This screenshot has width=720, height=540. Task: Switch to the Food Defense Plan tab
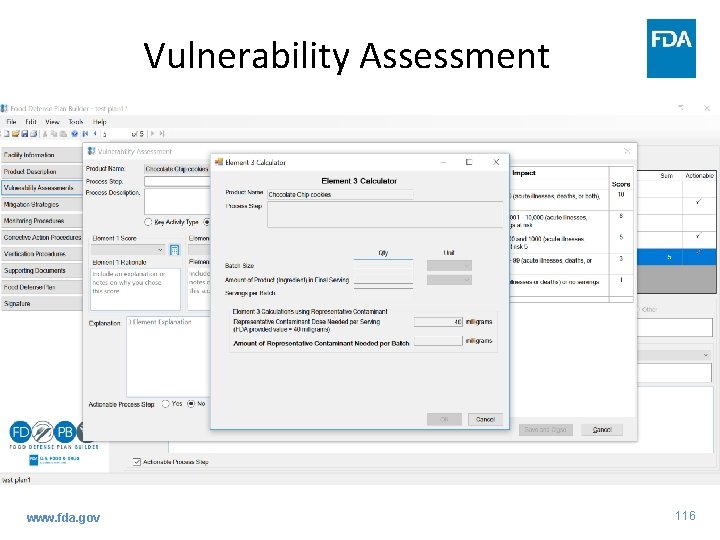(42, 287)
